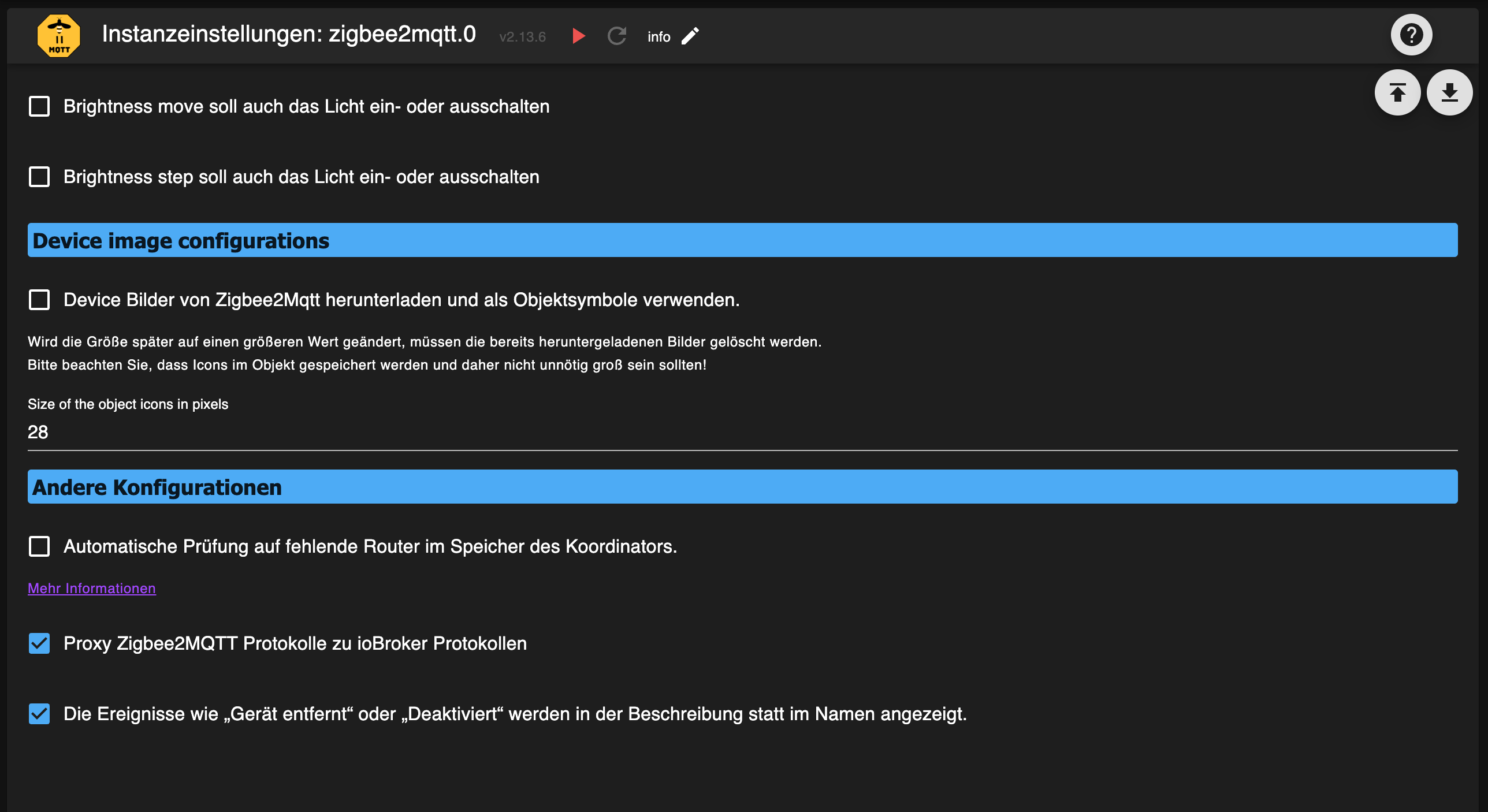Open help with the question mark icon

[x=1411, y=35]
